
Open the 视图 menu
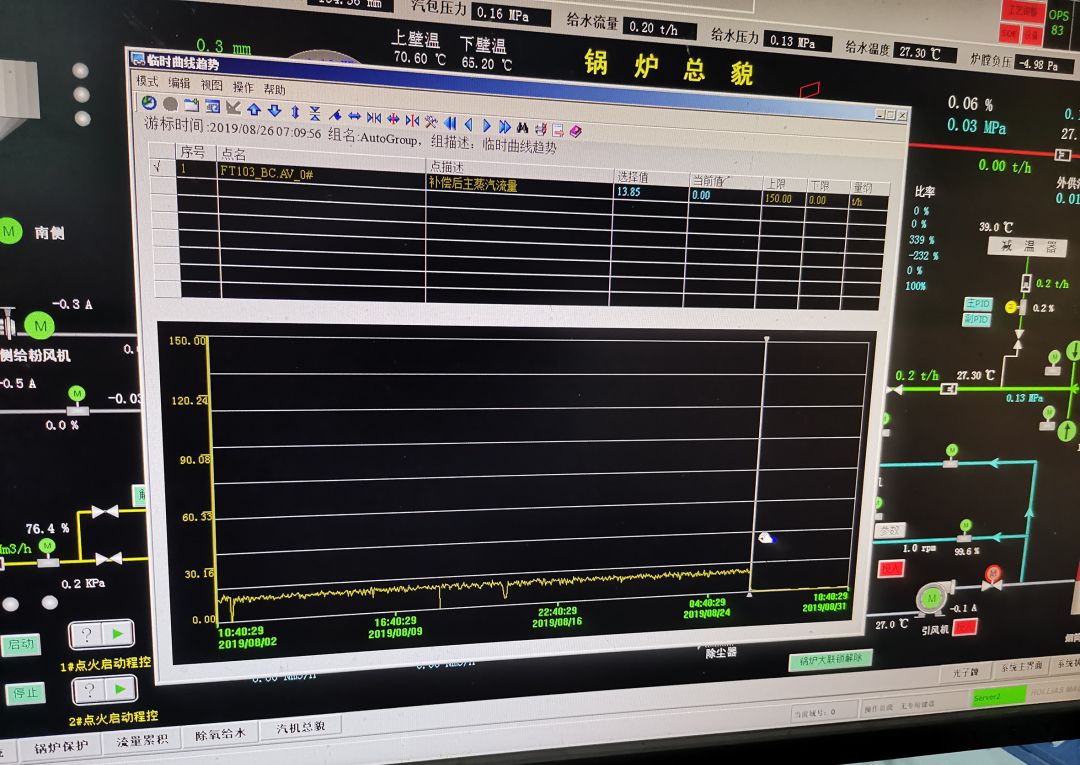[211, 85]
